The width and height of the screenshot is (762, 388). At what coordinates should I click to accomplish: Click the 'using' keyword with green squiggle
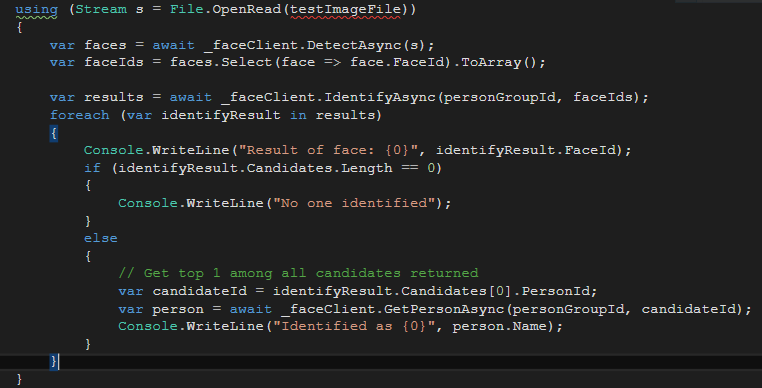coord(36,10)
